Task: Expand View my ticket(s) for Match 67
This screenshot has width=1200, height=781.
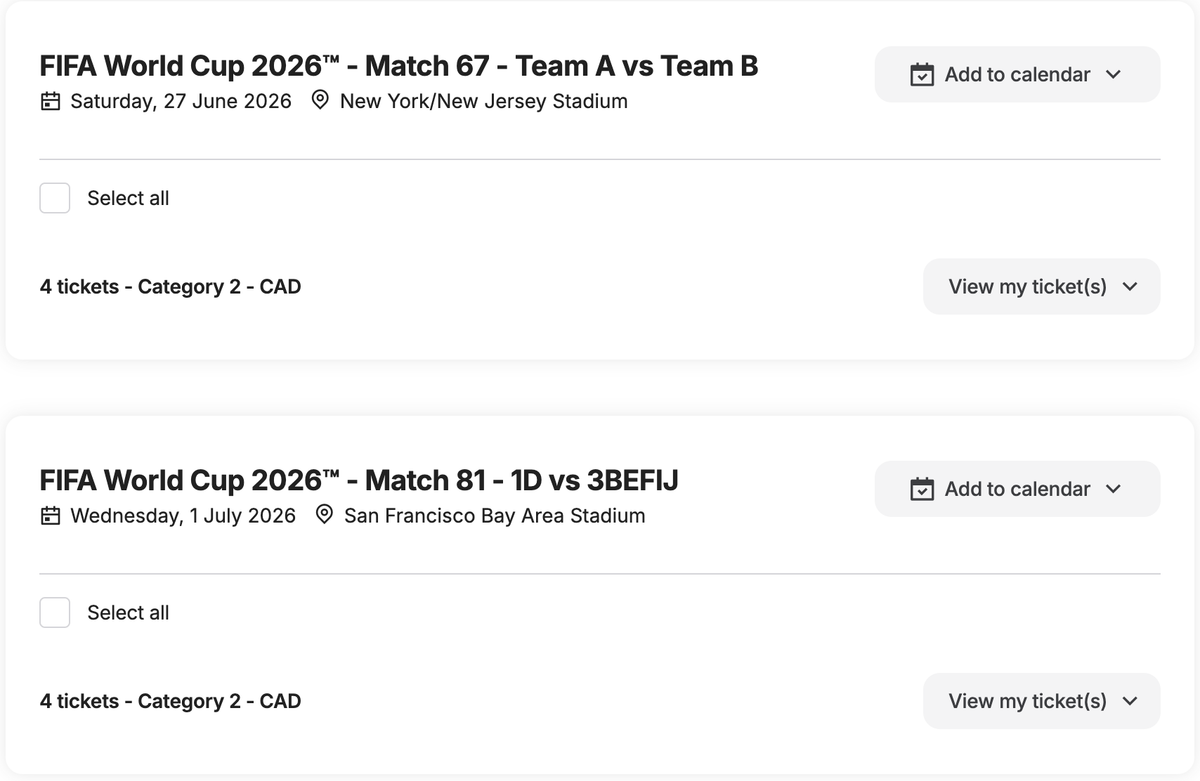Action: coord(1130,286)
